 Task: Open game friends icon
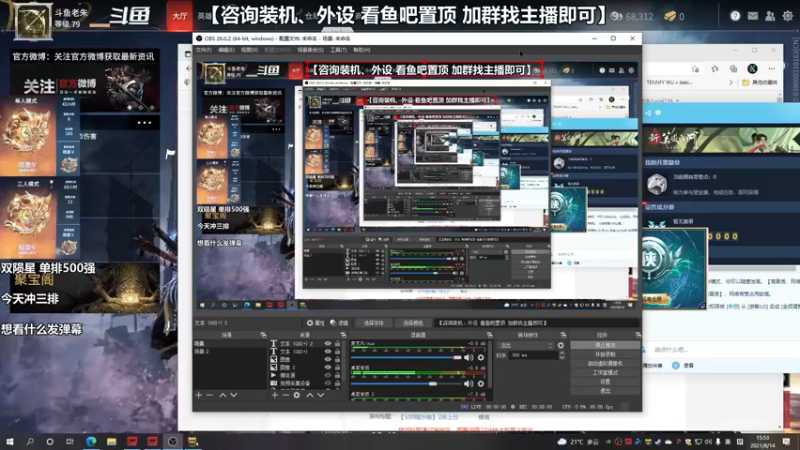[770, 16]
